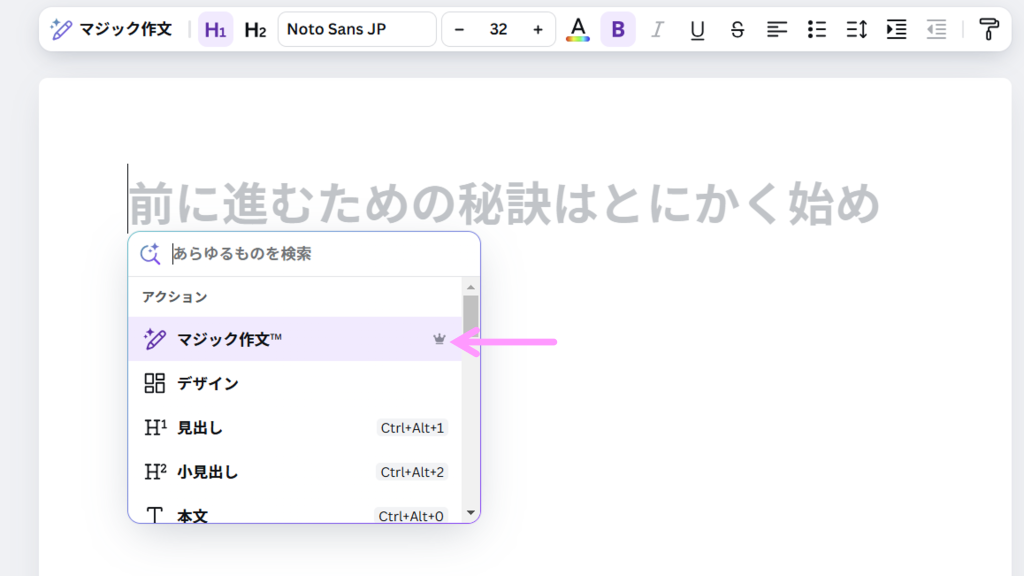
Task: Toggle bold formatting
Action: pos(617,30)
